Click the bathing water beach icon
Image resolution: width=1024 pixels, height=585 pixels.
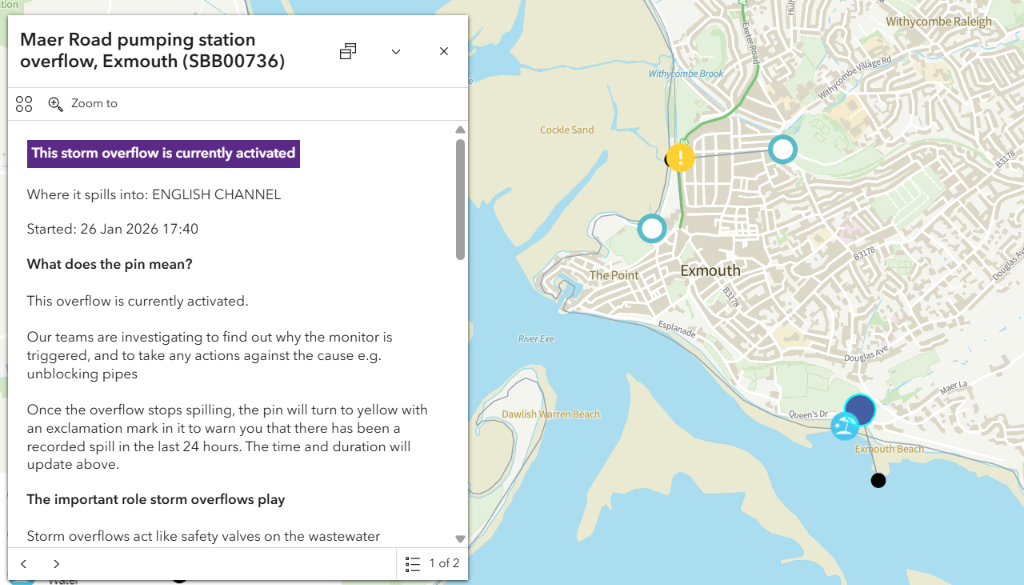coord(843,427)
